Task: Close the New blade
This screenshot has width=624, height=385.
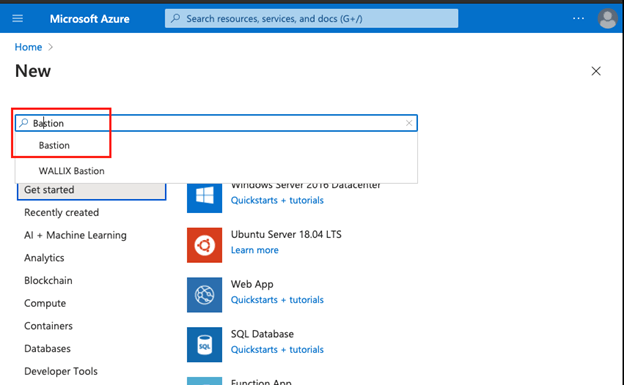Action: [x=596, y=71]
